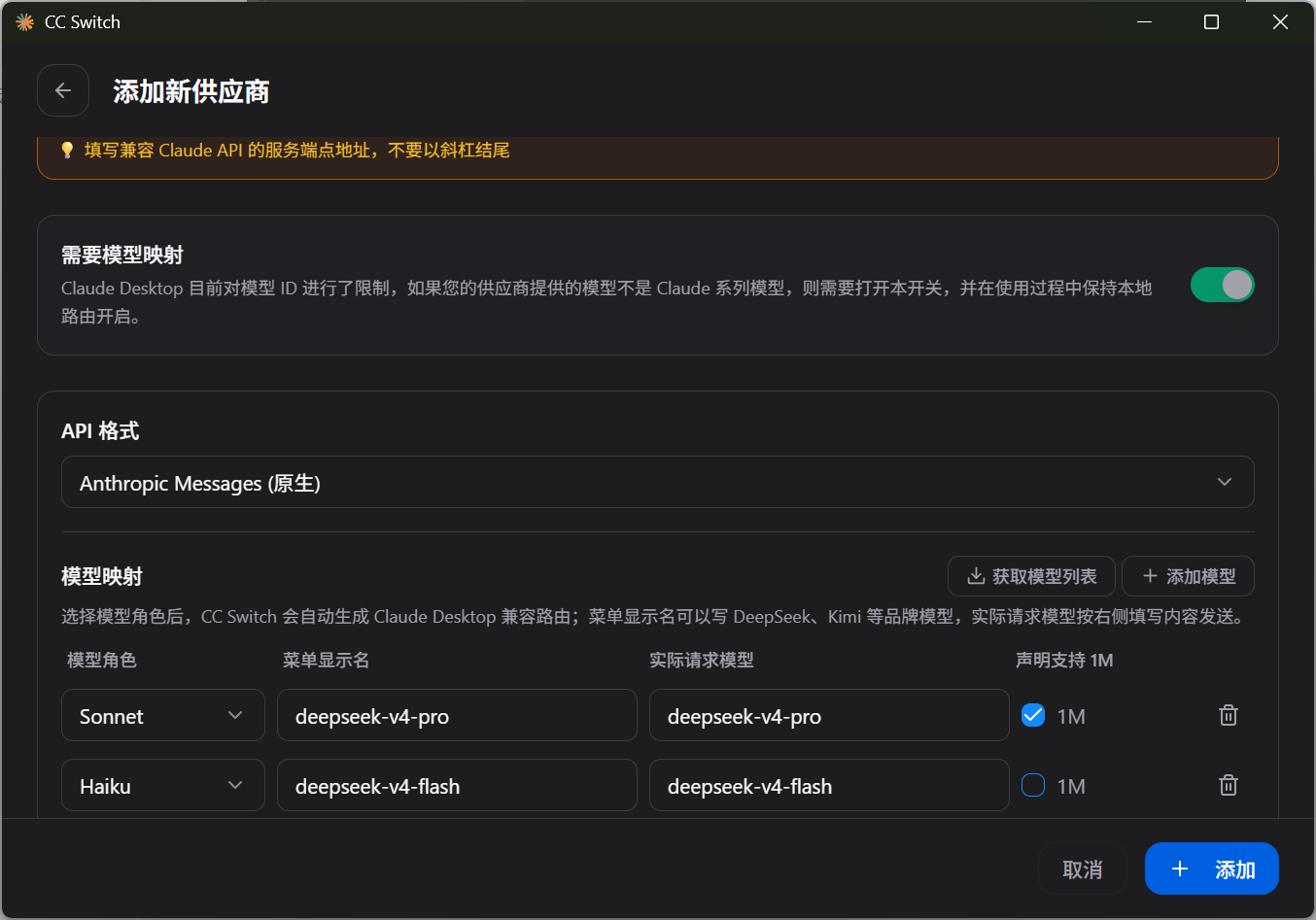Viewport: 1316px width, 920px height.
Task: Cancel with the 取消 button
Action: (1083, 869)
